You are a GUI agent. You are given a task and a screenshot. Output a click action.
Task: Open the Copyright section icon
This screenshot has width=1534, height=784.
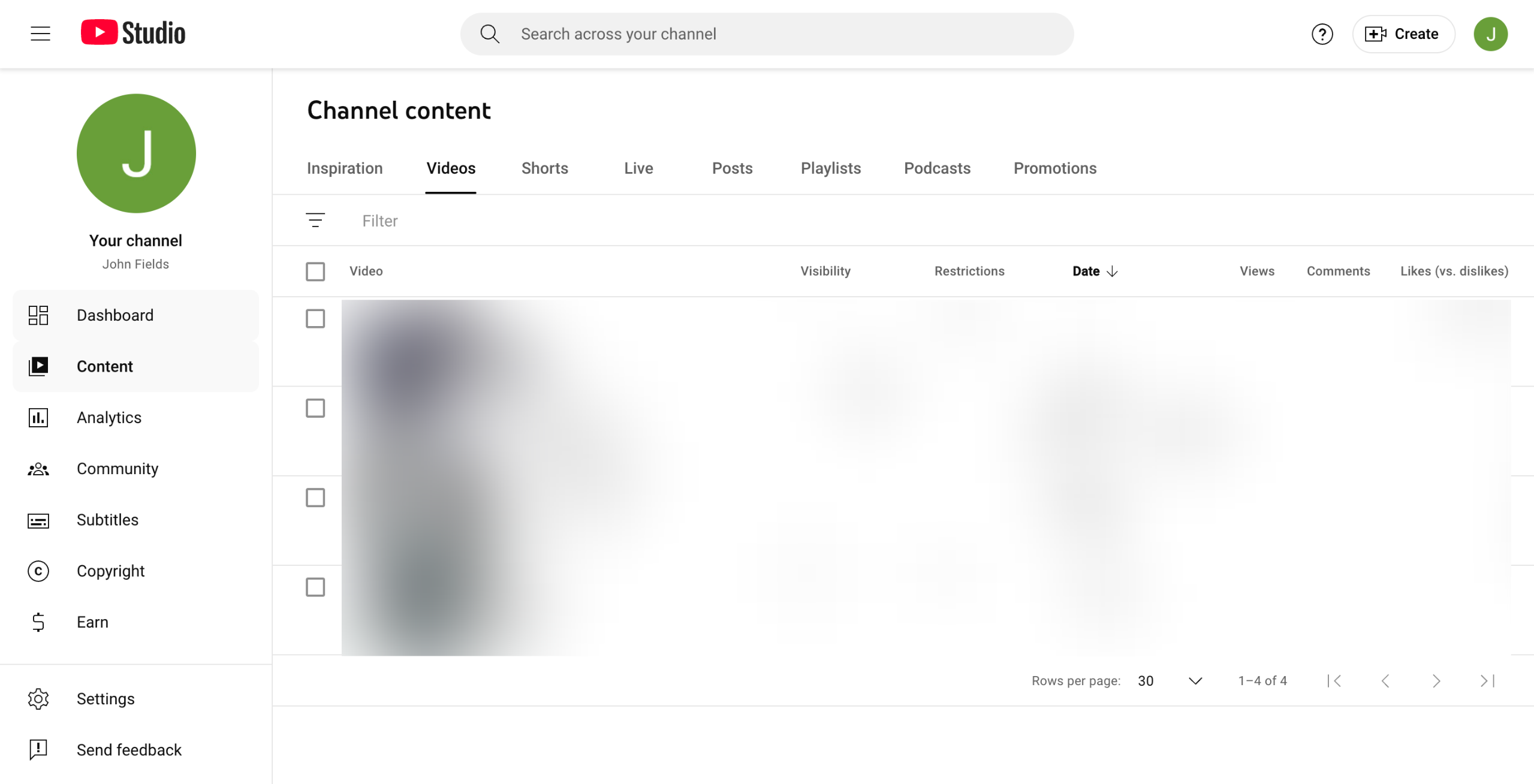(x=38, y=571)
